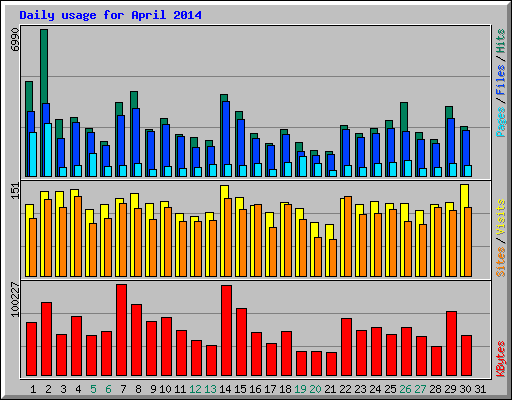Click the red KBytes bar for day 14
This screenshot has height=400, width=512.
click(226, 331)
